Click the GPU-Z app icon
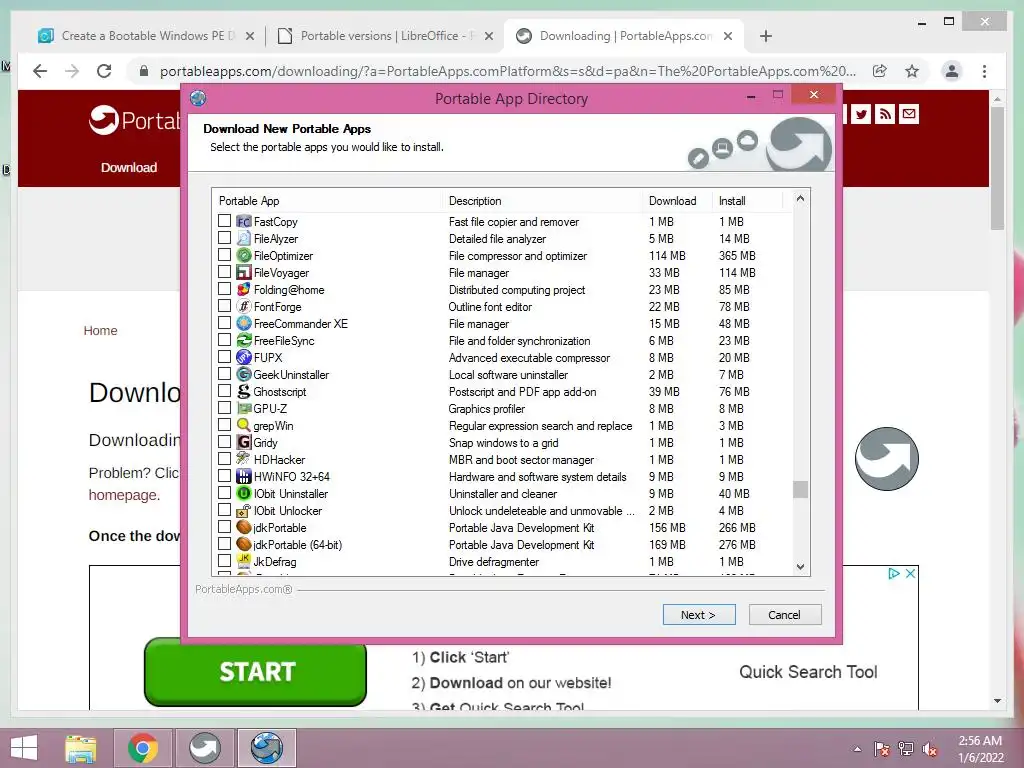 tap(244, 408)
